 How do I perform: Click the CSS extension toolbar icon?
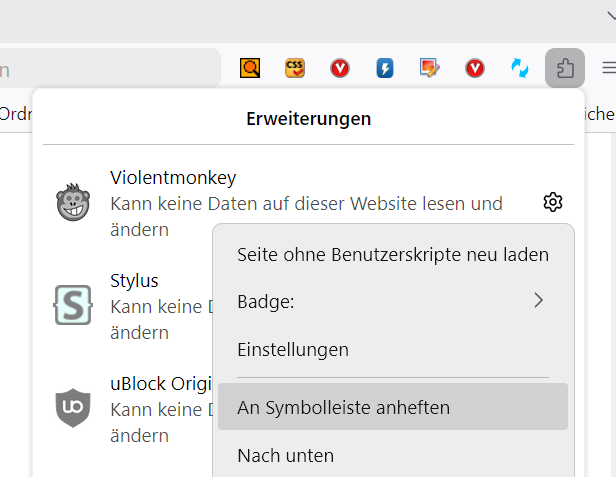(295, 68)
